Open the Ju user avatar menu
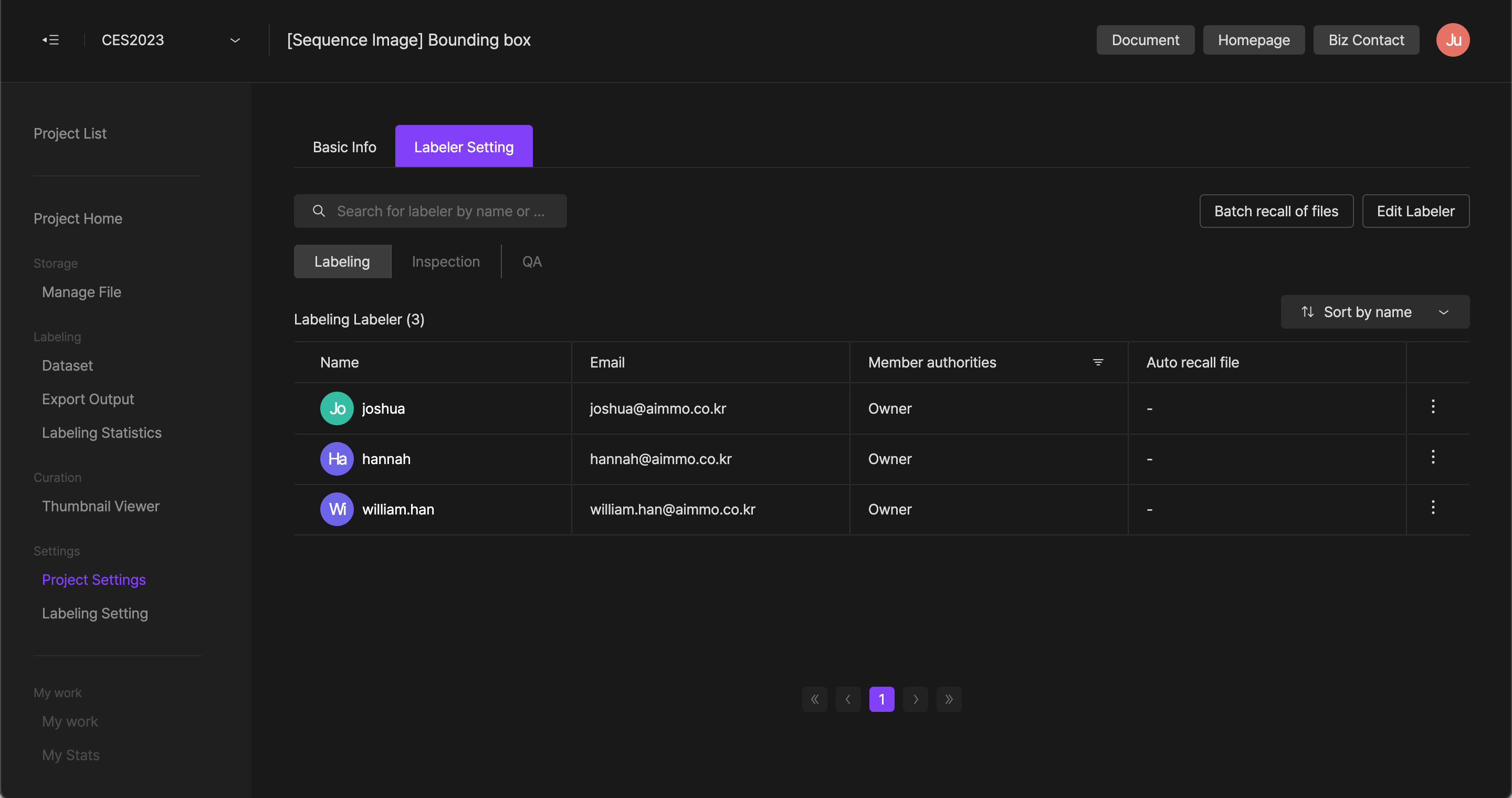The image size is (1512, 798). [x=1453, y=40]
